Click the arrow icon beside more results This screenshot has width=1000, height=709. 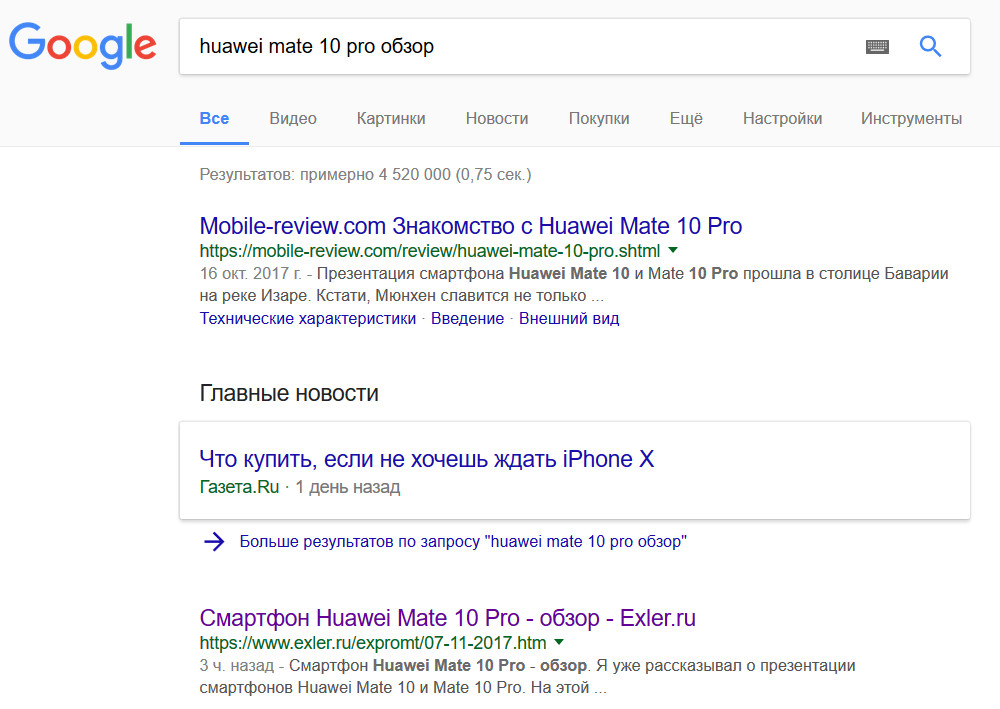click(213, 542)
